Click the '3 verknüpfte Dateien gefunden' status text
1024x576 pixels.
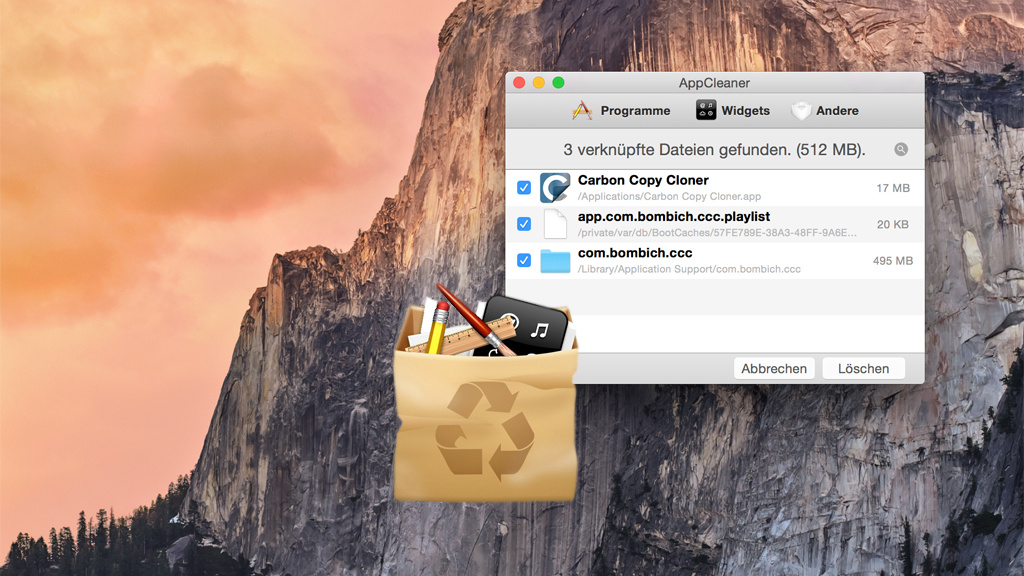click(x=714, y=150)
